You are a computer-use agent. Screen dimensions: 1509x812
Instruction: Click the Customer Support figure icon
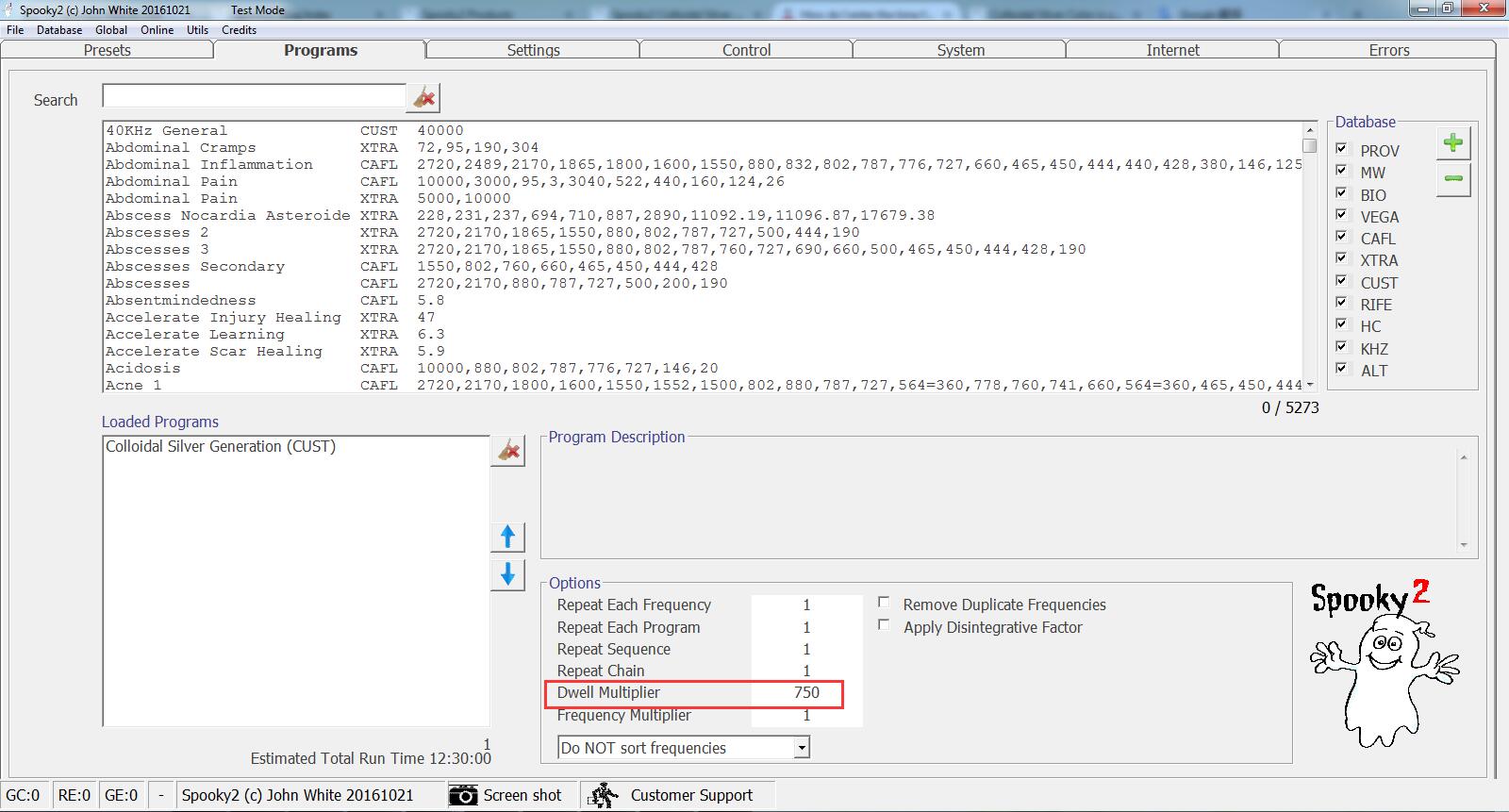click(605, 795)
